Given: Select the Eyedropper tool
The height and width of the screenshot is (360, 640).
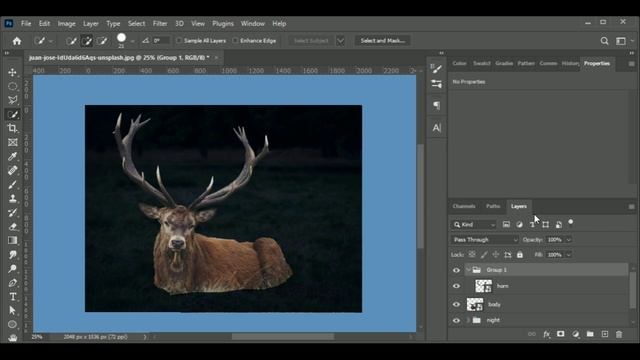Looking at the screenshot, I should 13,156.
